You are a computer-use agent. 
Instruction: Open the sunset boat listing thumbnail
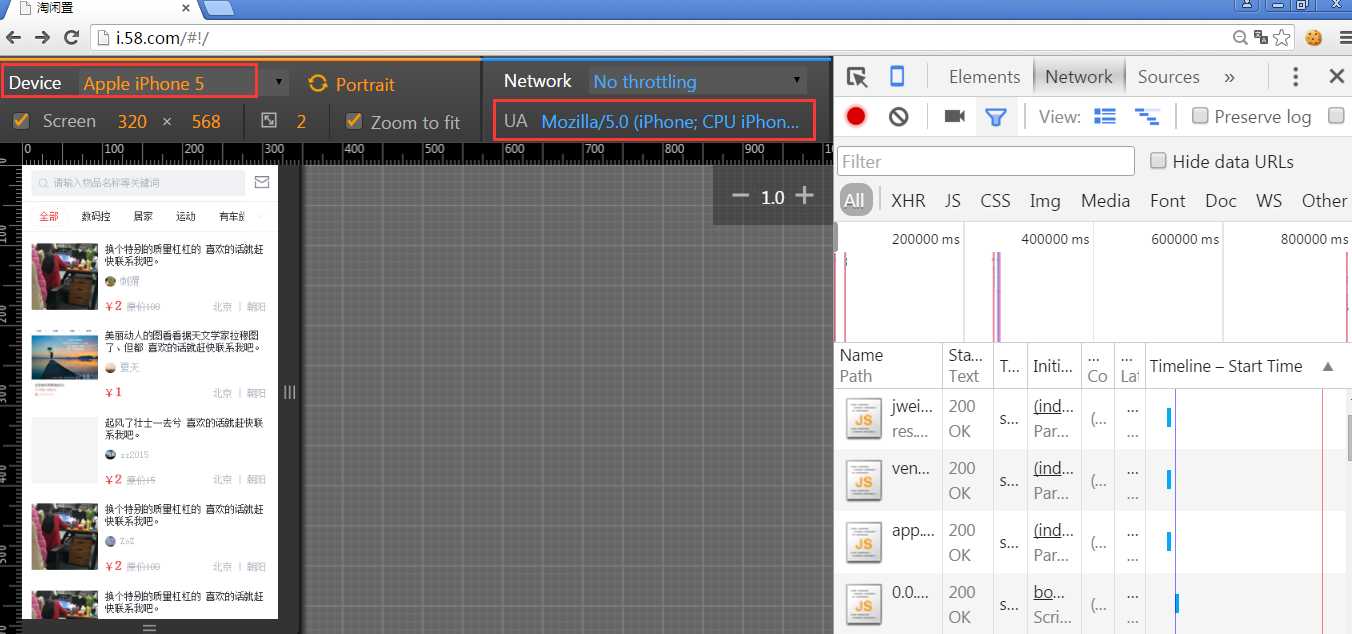click(x=65, y=362)
